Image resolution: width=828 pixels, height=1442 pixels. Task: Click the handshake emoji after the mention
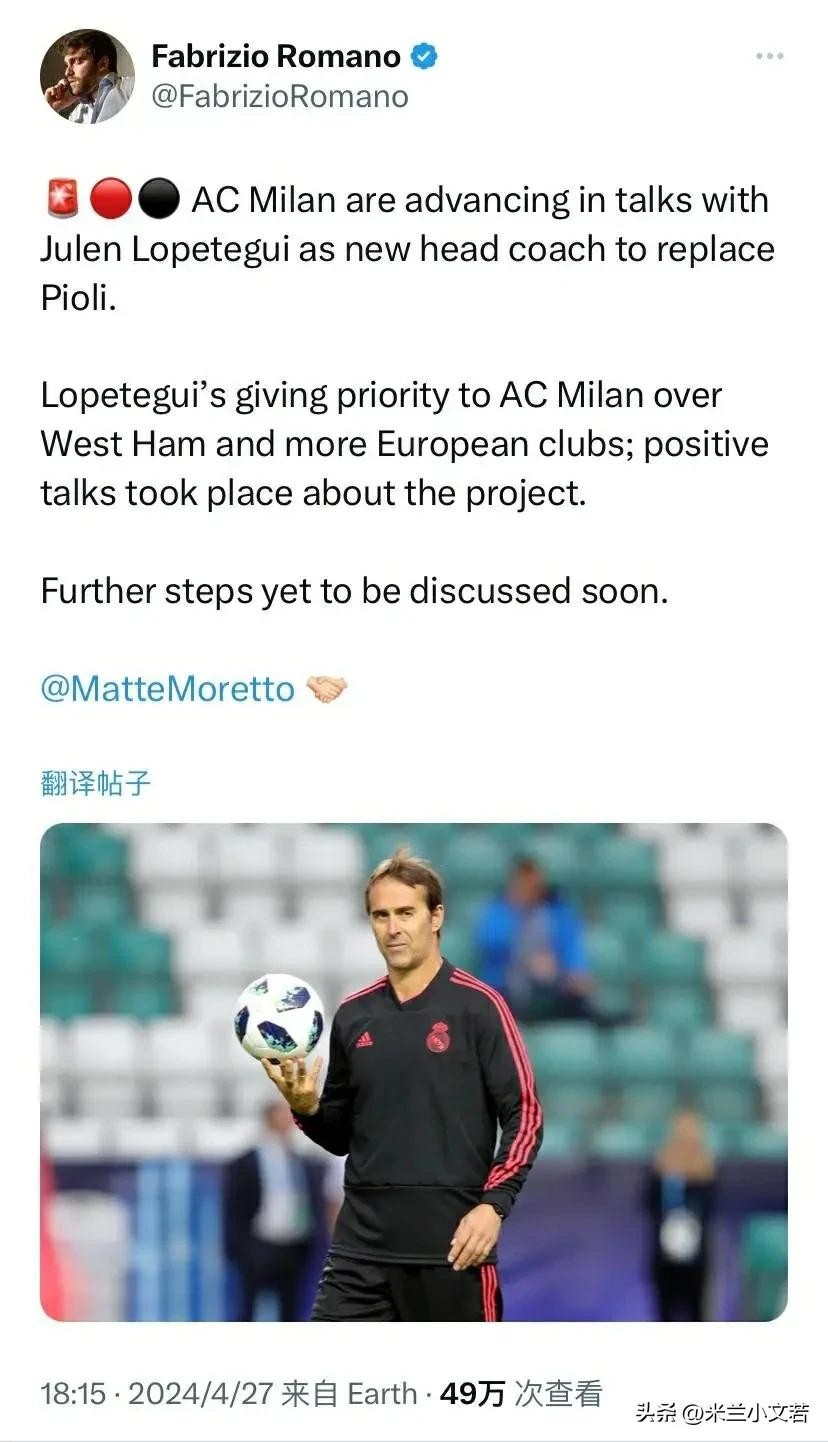point(326,688)
